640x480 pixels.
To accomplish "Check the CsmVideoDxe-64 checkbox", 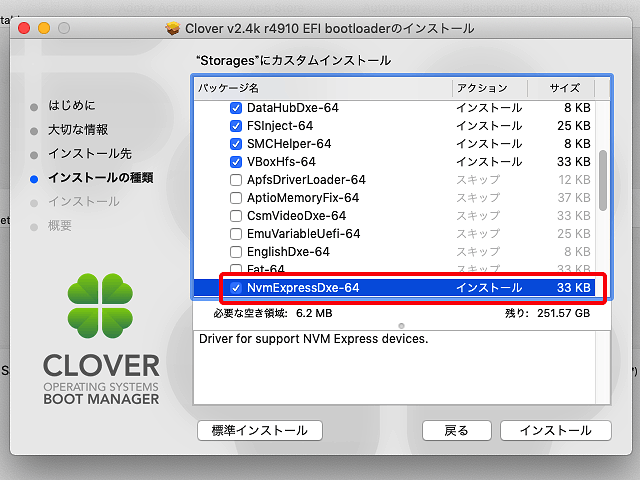I will point(236,216).
